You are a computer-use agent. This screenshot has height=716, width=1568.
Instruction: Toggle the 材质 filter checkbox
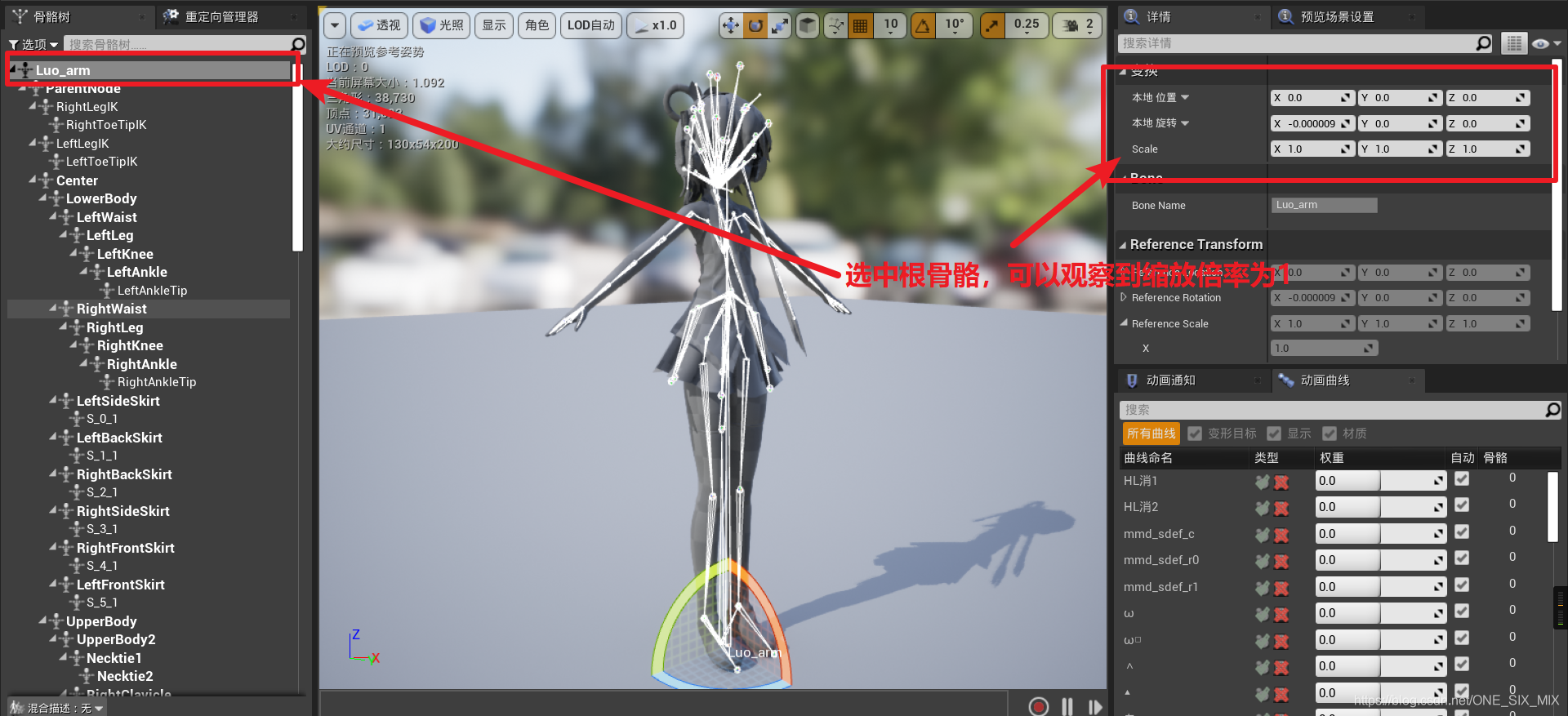pos(1330,434)
